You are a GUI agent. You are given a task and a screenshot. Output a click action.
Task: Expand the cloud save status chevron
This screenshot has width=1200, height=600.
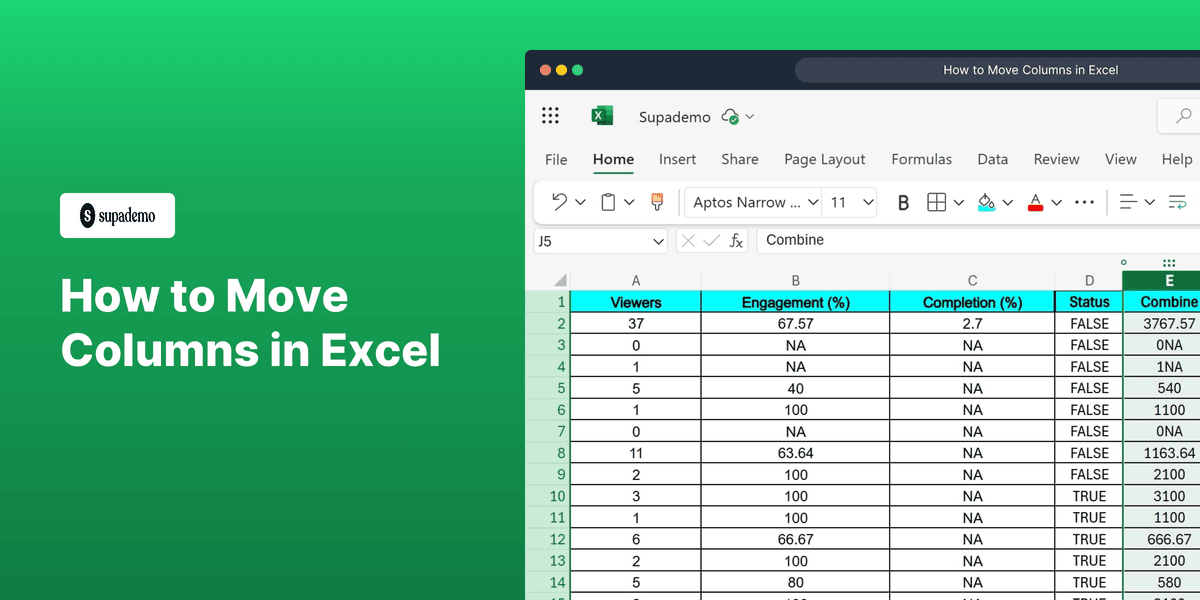tap(751, 117)
